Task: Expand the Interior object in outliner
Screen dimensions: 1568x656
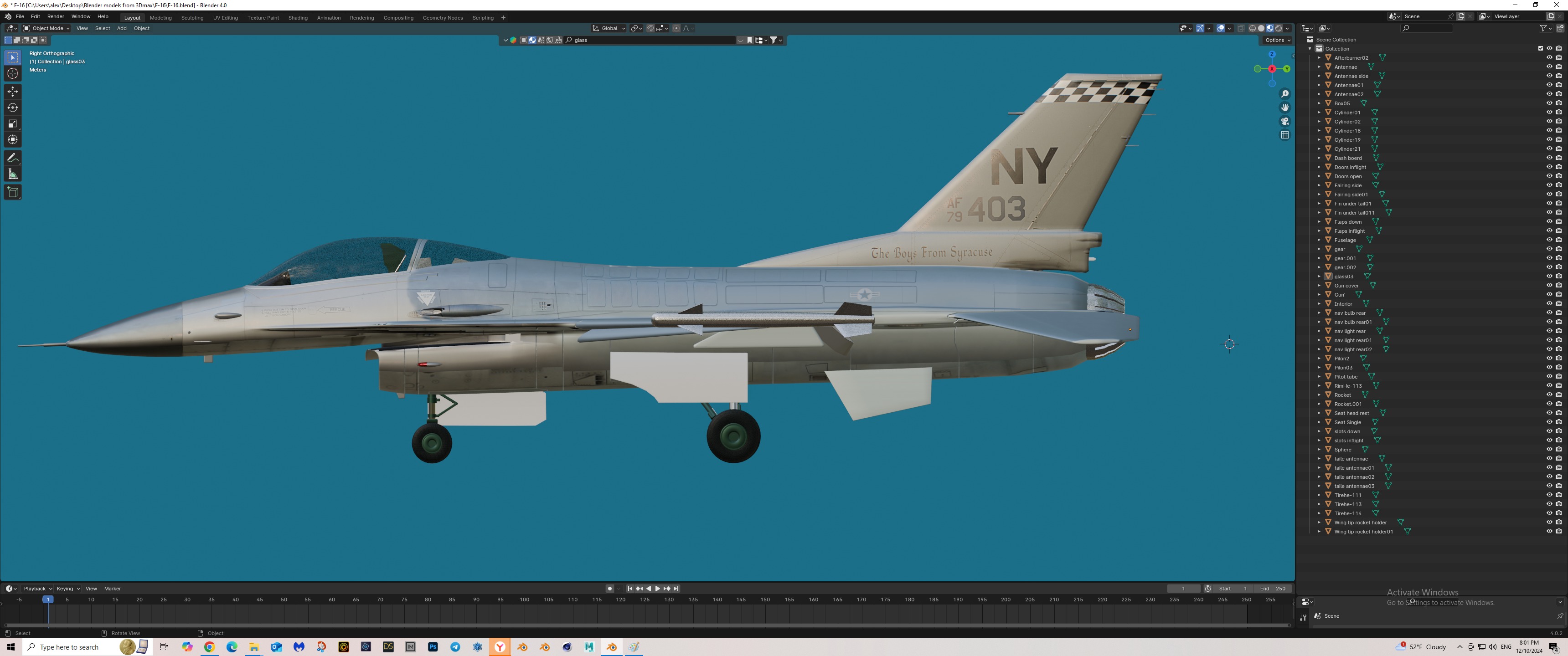Action: [1319, 304]
